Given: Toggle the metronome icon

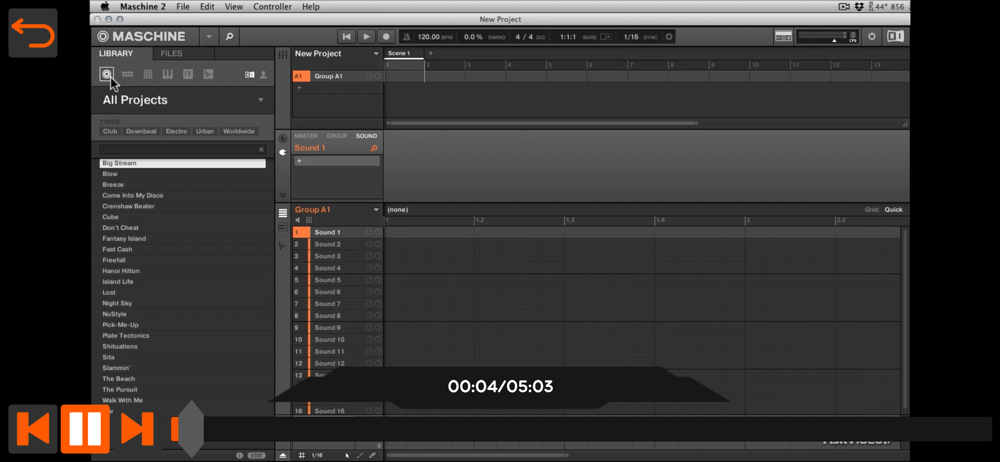Looking at the screenshot, I should coord(407,37).
